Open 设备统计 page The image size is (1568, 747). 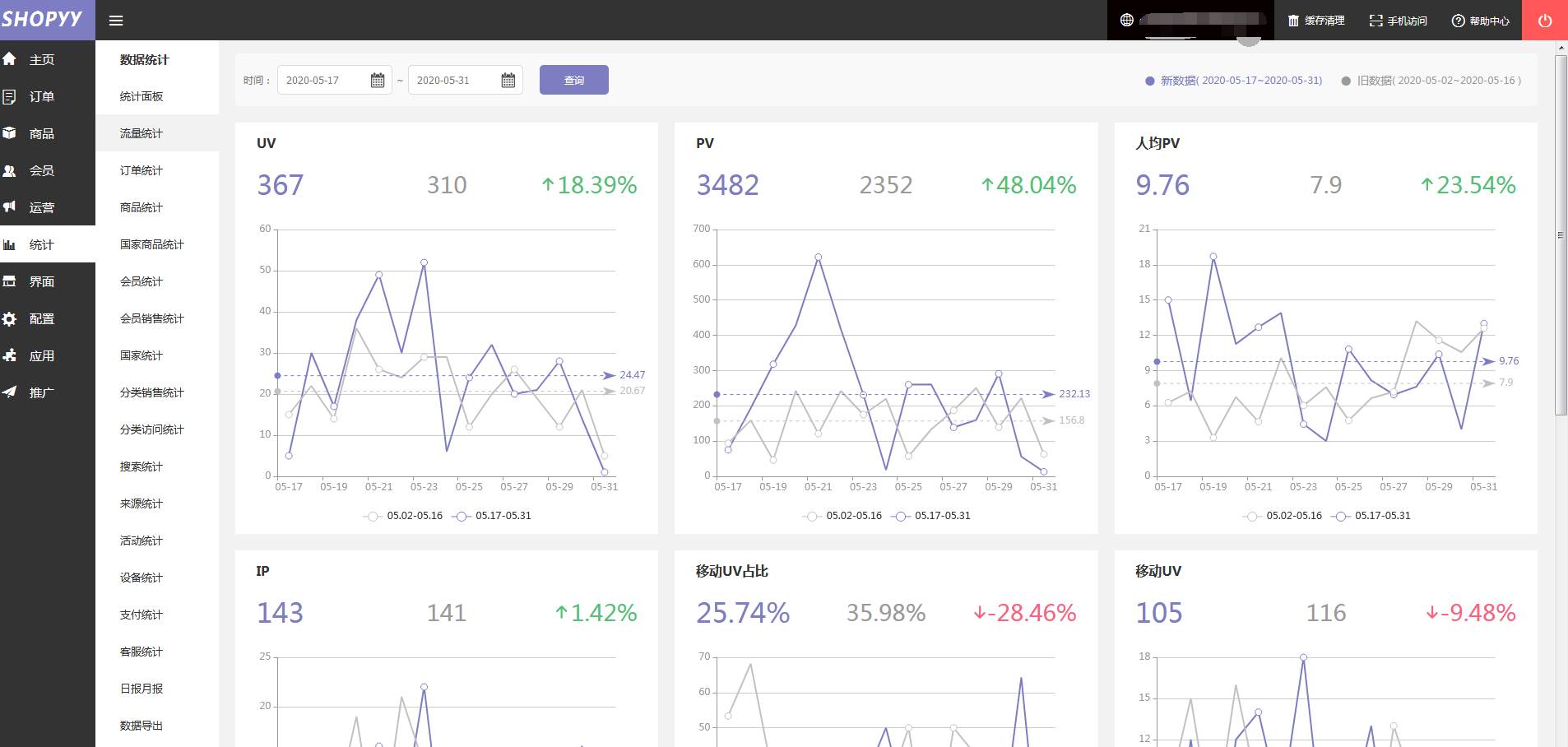pos(141,578)
